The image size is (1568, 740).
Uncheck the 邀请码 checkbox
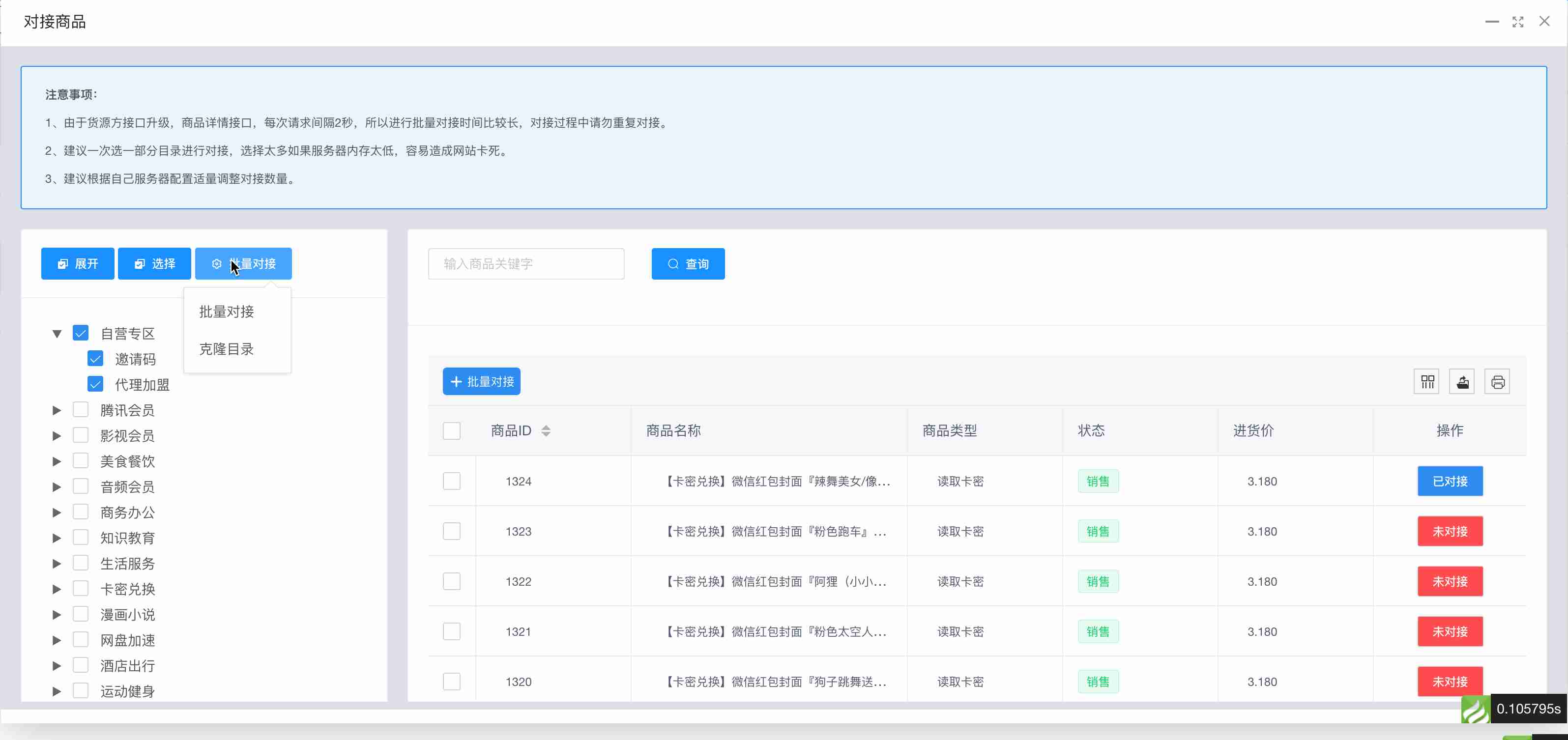pyautogui.click(x=95, y=358)
